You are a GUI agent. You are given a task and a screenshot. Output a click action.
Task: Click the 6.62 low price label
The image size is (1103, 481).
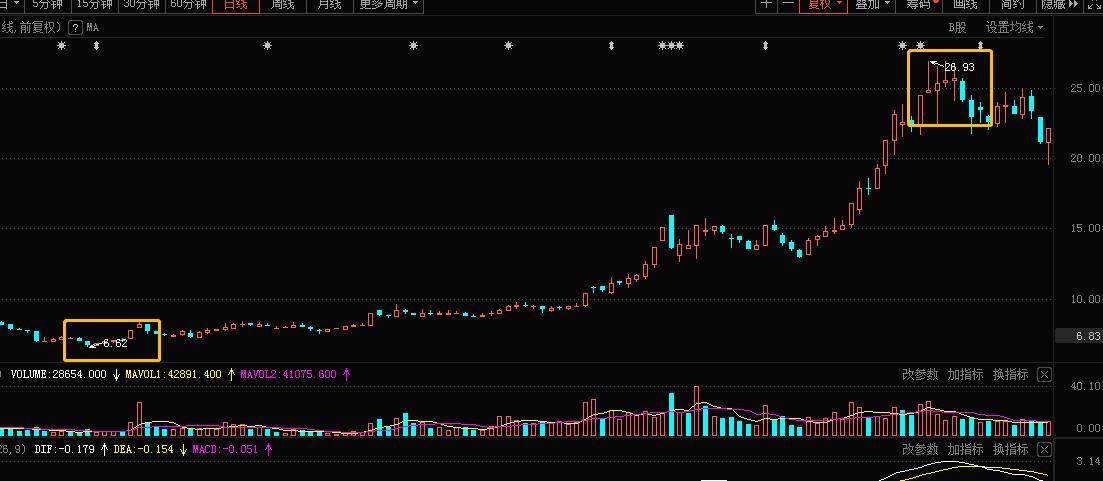coord(115,344)
